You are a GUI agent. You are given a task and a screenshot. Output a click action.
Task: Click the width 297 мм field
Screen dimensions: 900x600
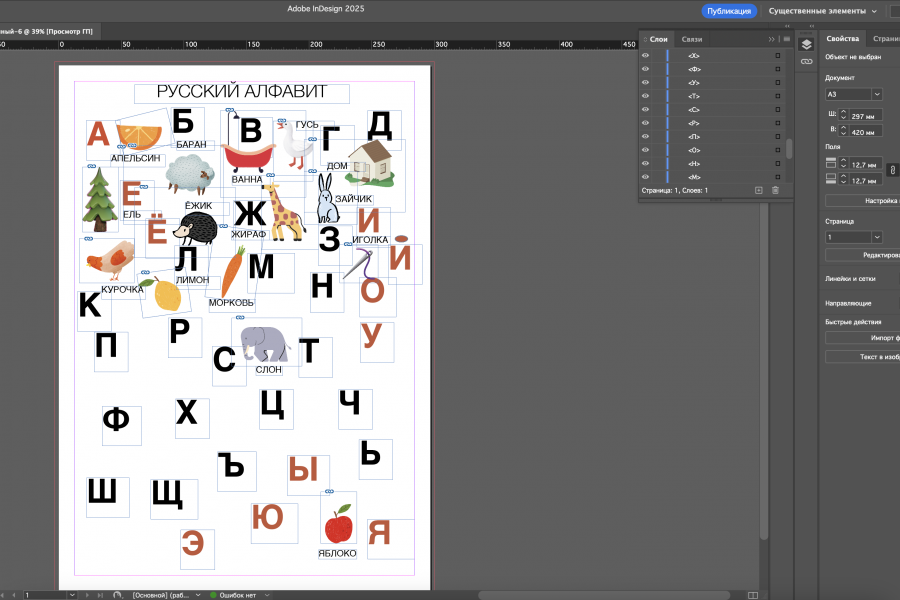point(866,116)
